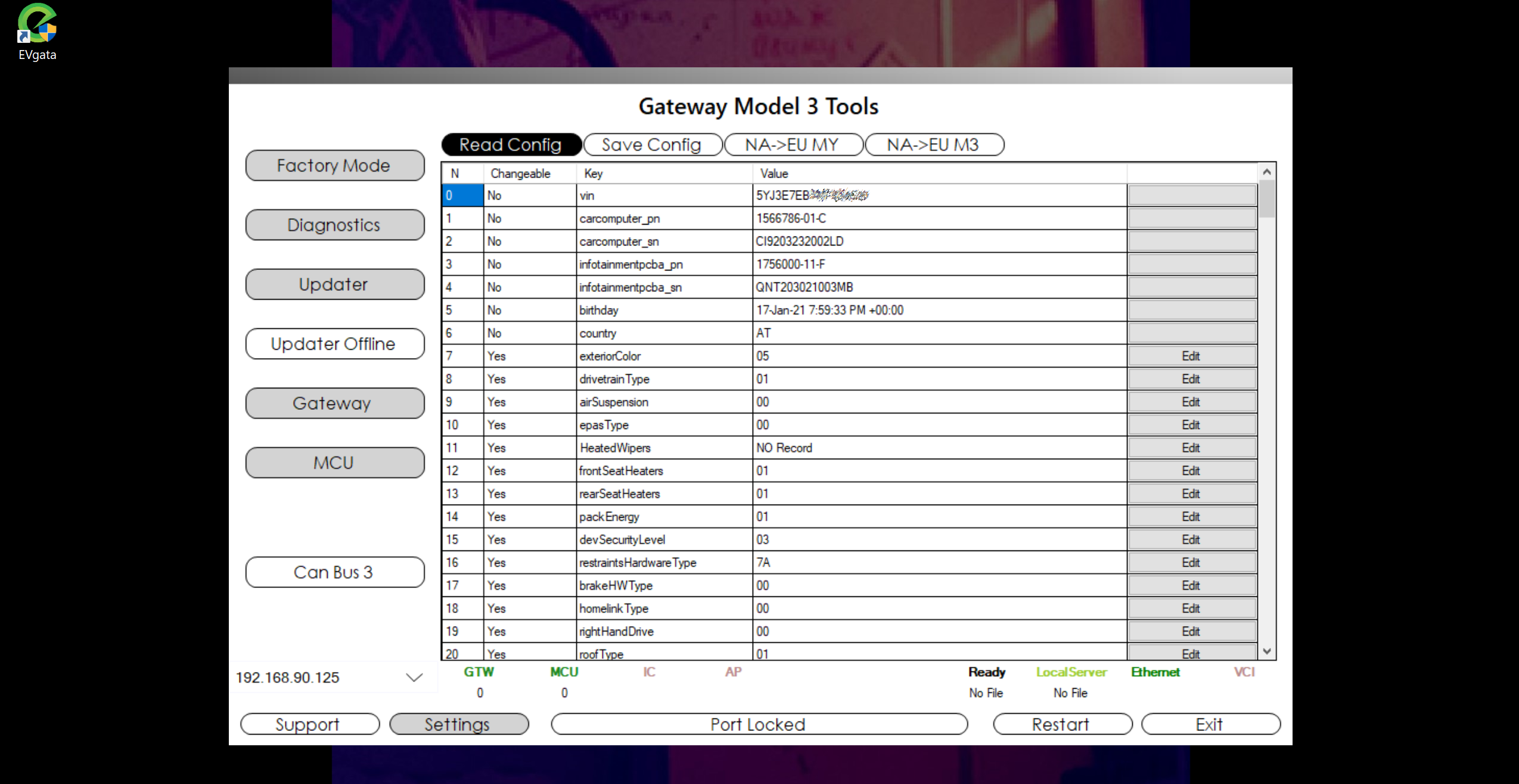Edit the devSecurityLevel value

point(1191,540)
